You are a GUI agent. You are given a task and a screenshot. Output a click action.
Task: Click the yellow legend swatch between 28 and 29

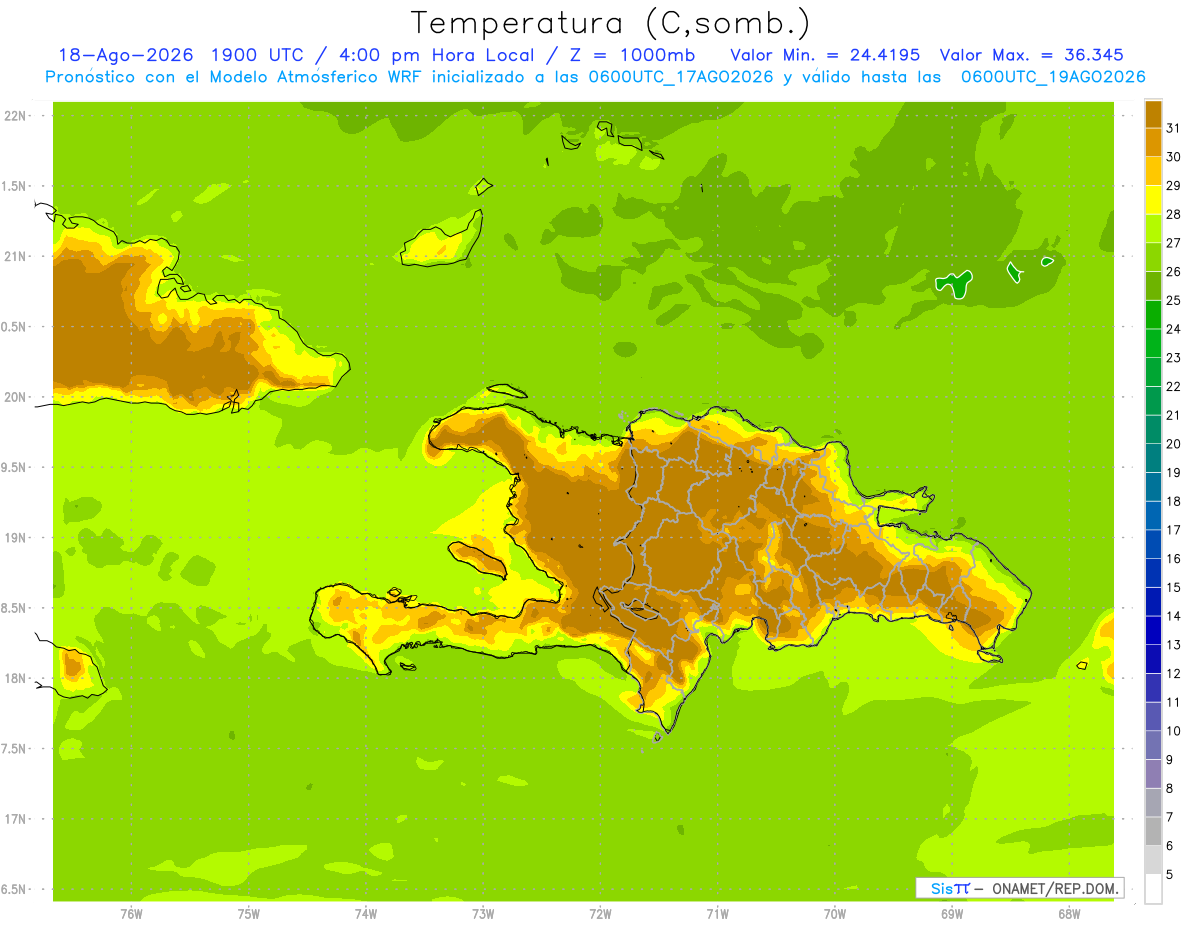pyautogui.click(x=1153, y=200)
